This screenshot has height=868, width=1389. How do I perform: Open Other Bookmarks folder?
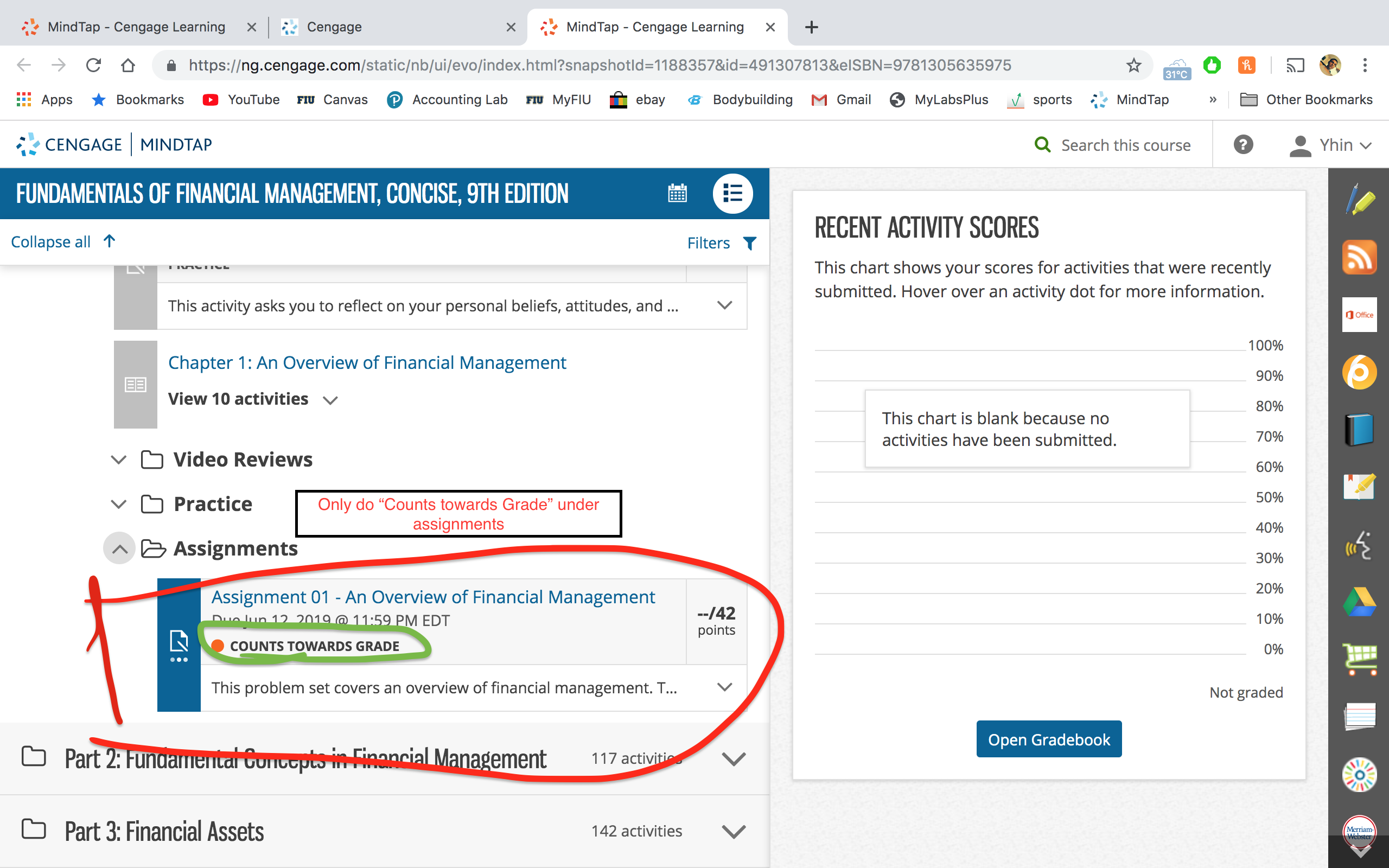click(1307, 100)
